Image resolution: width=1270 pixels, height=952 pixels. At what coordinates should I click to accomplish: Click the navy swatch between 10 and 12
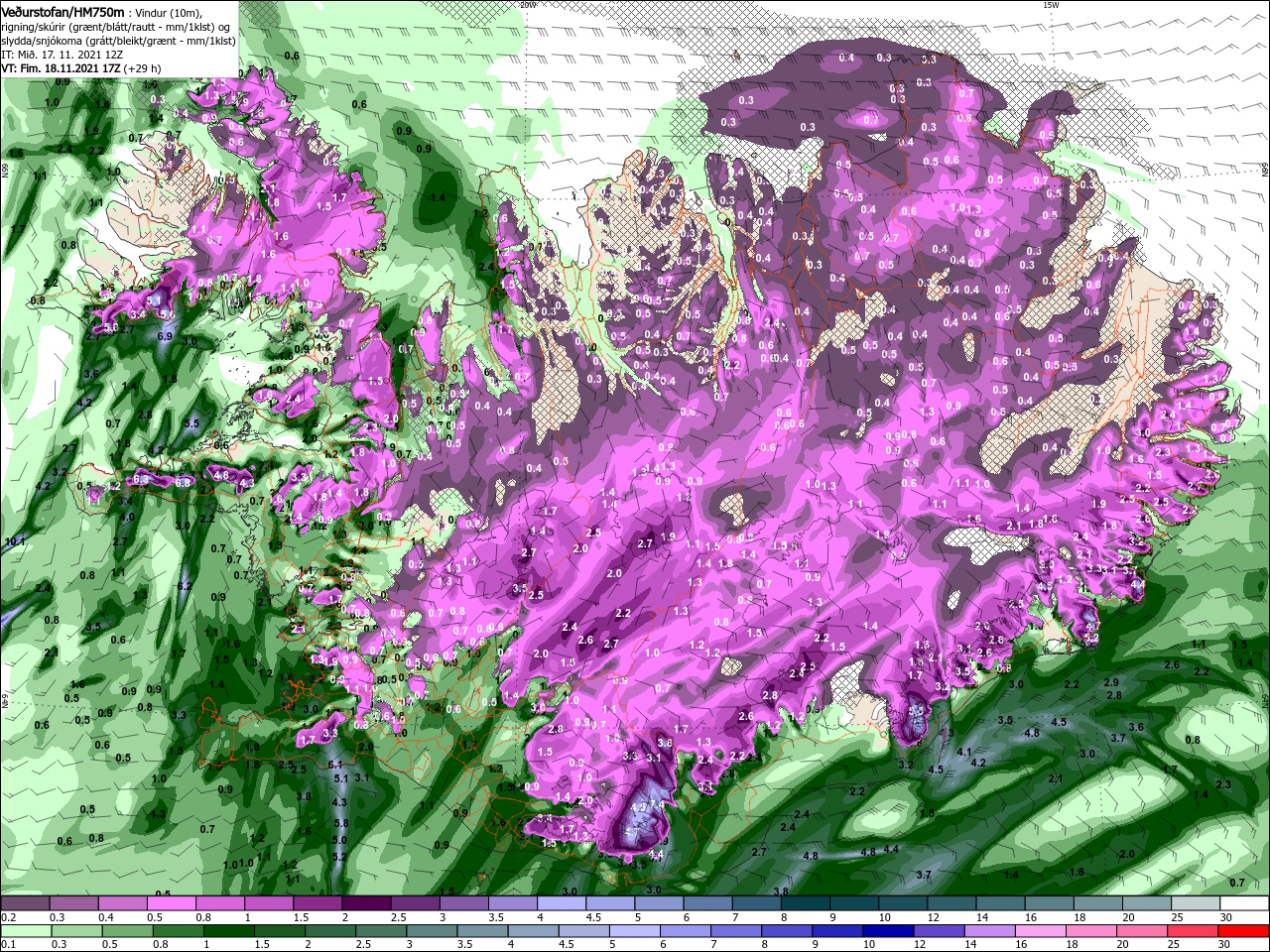point(887,931)
